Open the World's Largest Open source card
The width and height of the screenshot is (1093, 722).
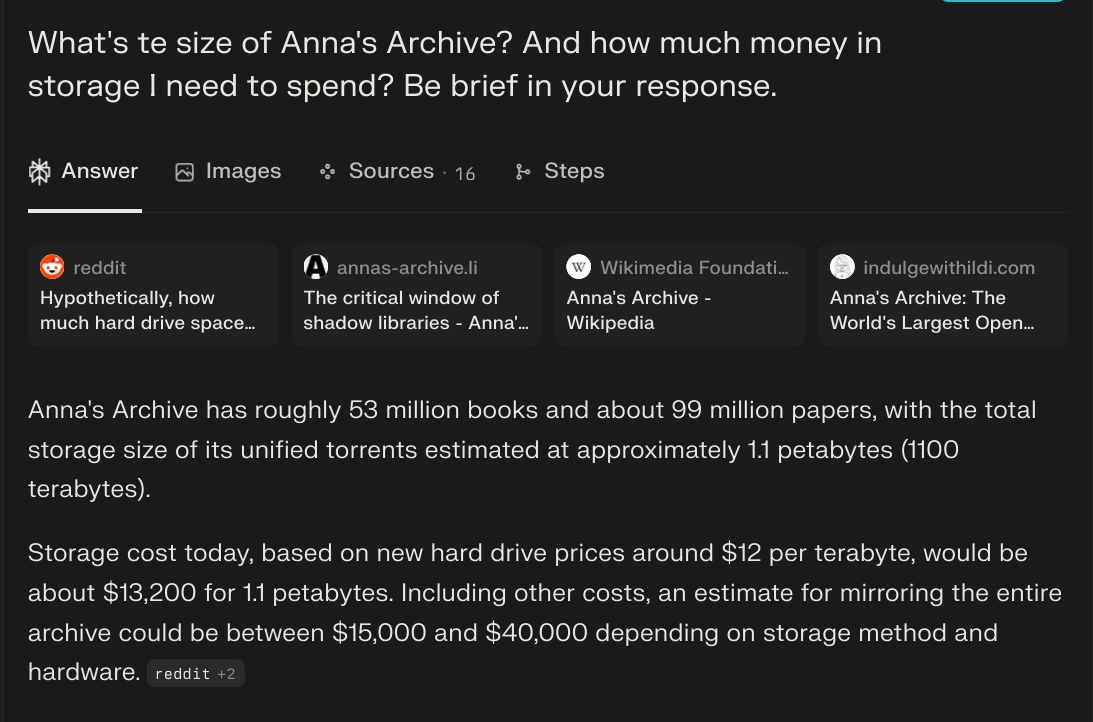click(943, 295)
